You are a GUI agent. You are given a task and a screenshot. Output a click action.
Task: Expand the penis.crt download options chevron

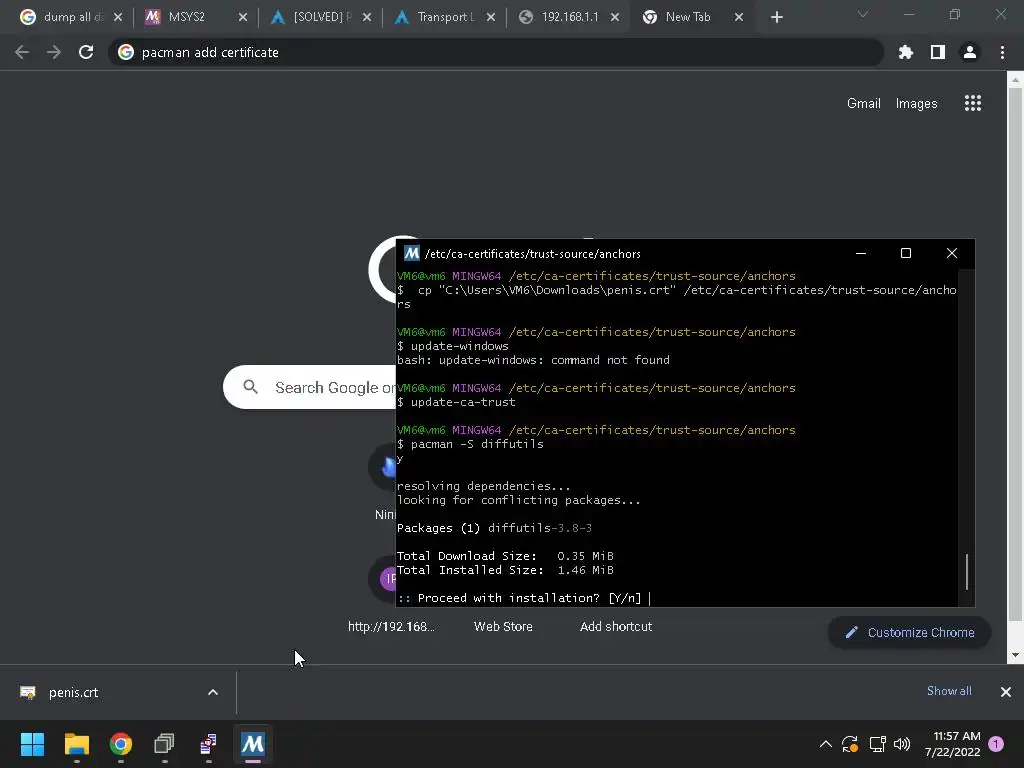[x=213, y=692]
